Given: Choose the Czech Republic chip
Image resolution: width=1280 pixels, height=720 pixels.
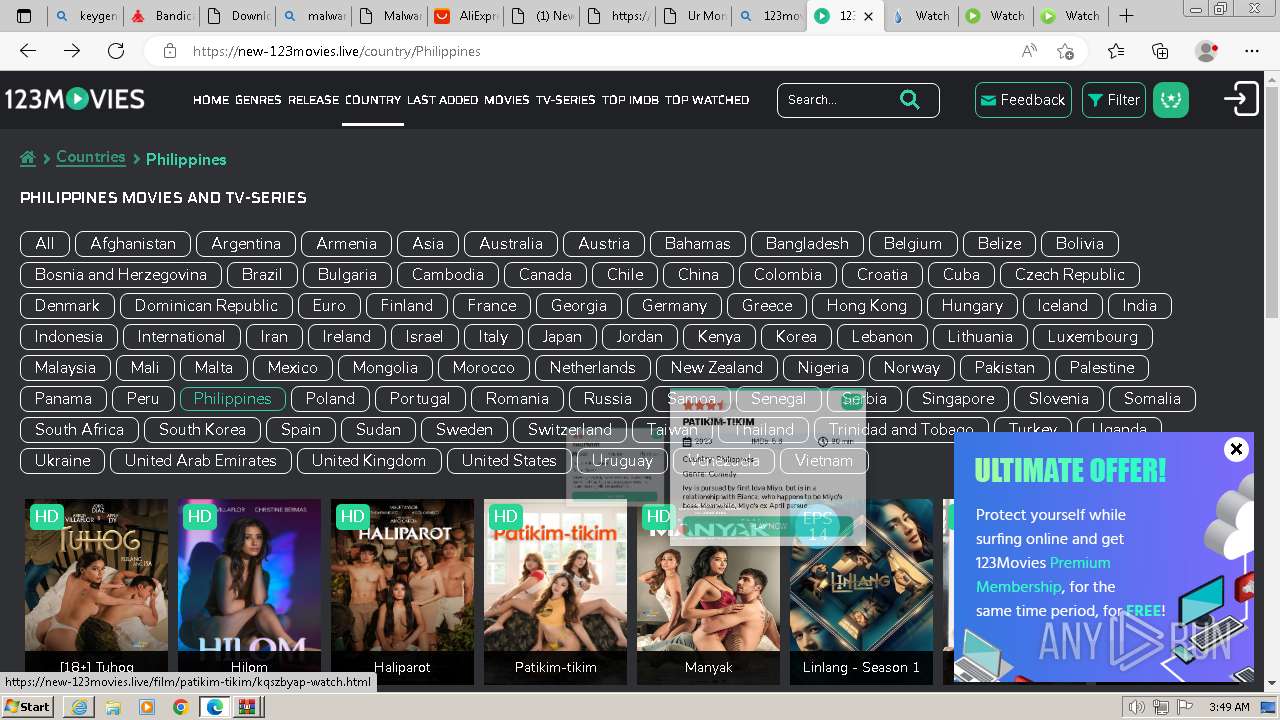Looking at the screenshot, I should pos(1070,274).
